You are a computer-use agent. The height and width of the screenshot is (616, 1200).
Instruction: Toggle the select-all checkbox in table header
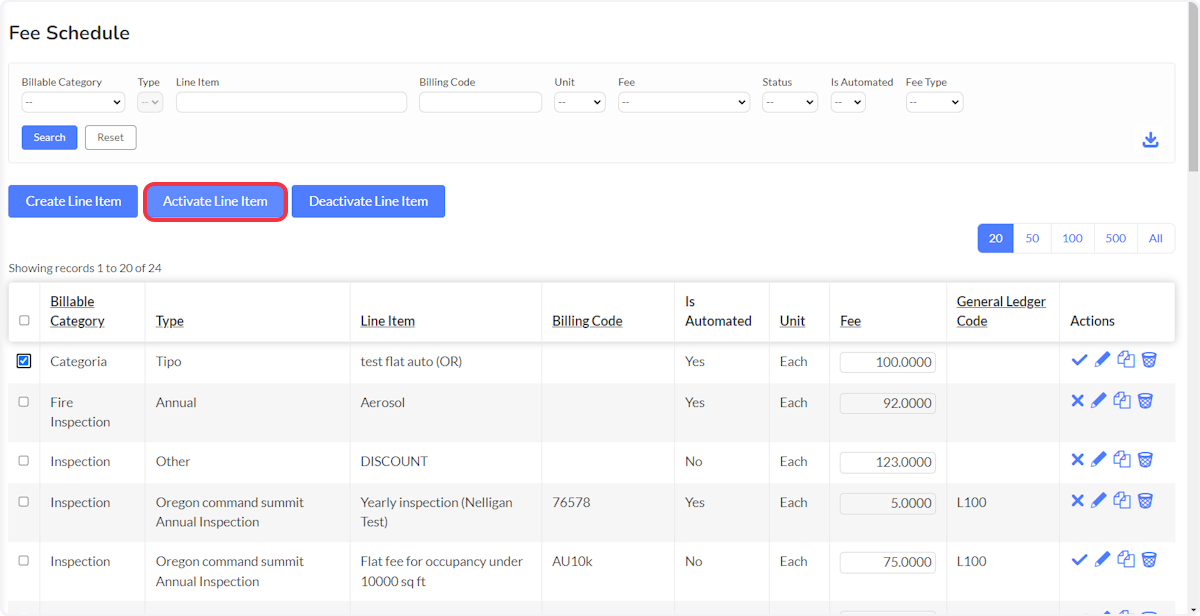pyautogui.click(x=24, y=321)
